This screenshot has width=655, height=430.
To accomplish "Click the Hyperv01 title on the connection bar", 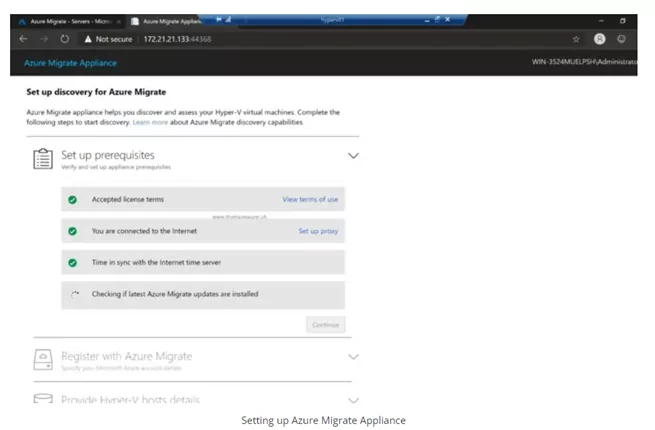I will point(332,20).
